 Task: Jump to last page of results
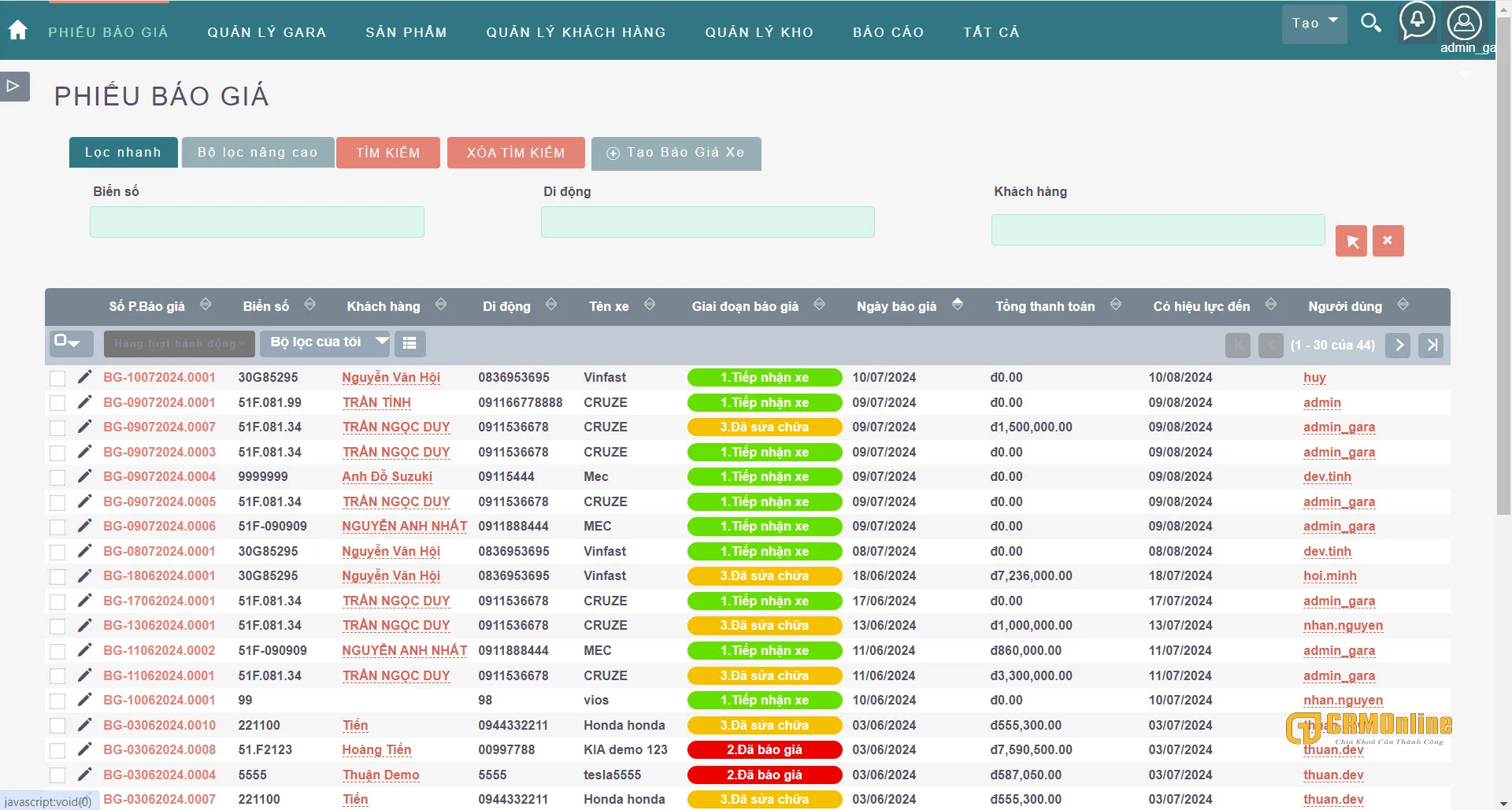pos(1431,345)
